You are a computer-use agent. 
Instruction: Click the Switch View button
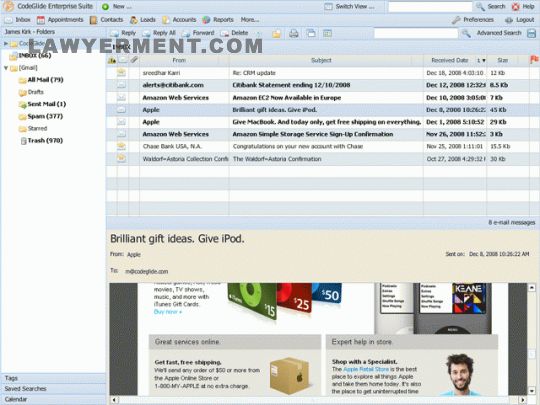349,7
